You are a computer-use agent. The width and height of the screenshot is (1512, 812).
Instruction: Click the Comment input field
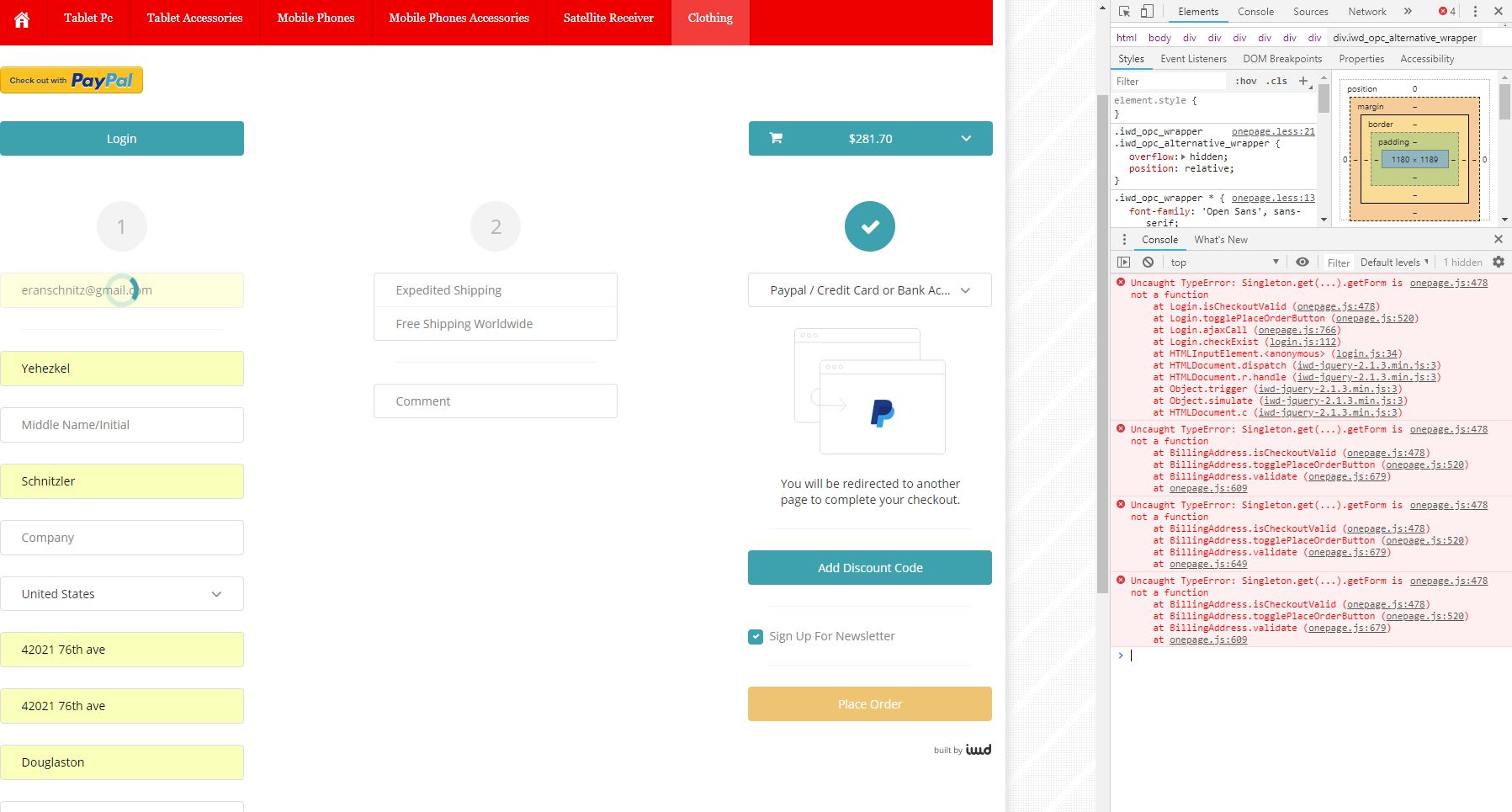[495, 401]
